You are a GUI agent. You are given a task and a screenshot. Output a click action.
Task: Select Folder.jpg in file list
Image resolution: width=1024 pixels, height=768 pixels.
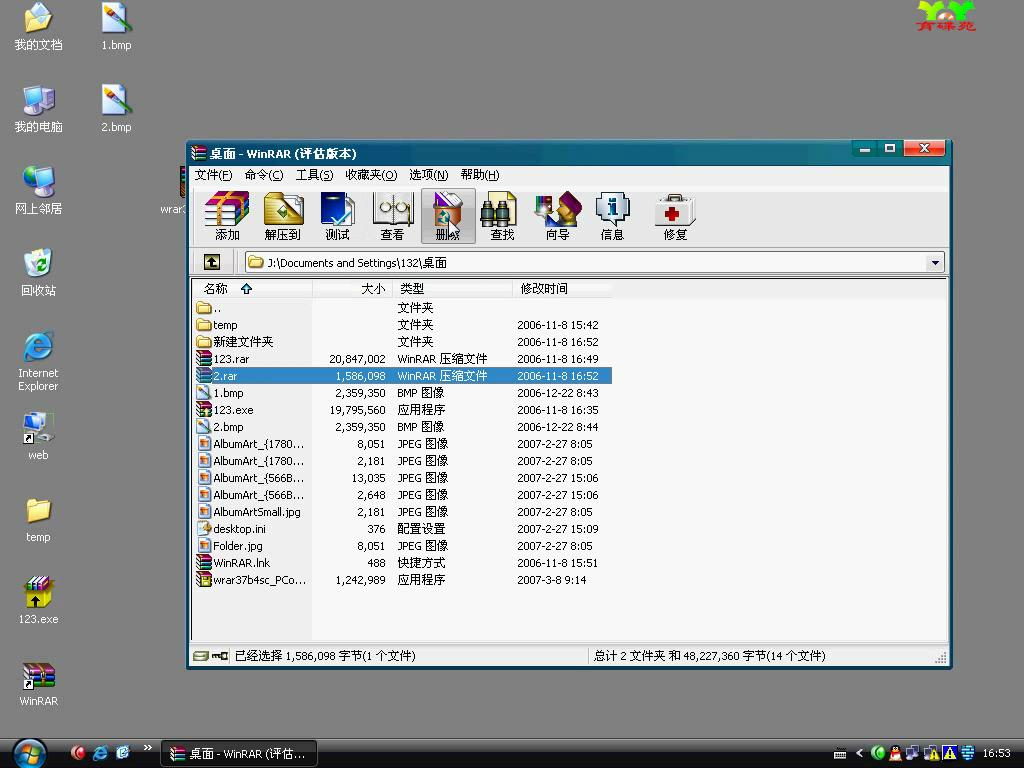click(x=402, y=545)
